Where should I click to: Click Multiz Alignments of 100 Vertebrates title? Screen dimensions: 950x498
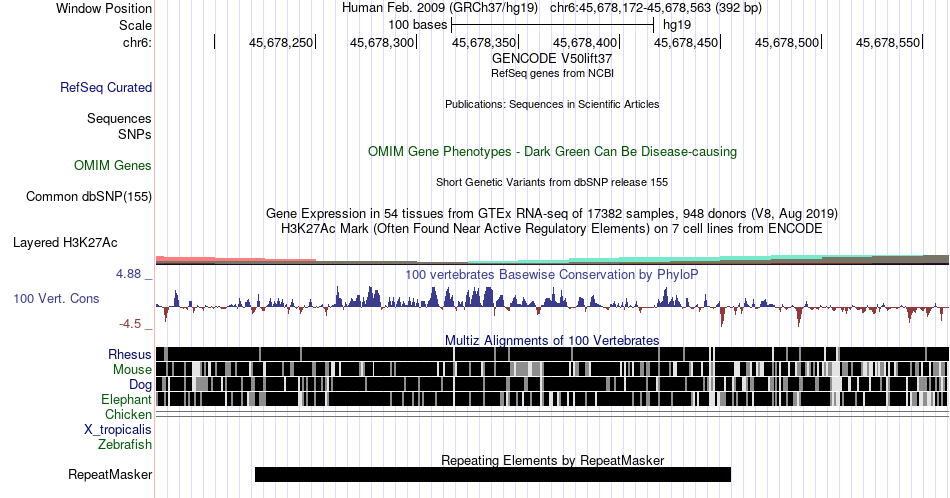552,340
